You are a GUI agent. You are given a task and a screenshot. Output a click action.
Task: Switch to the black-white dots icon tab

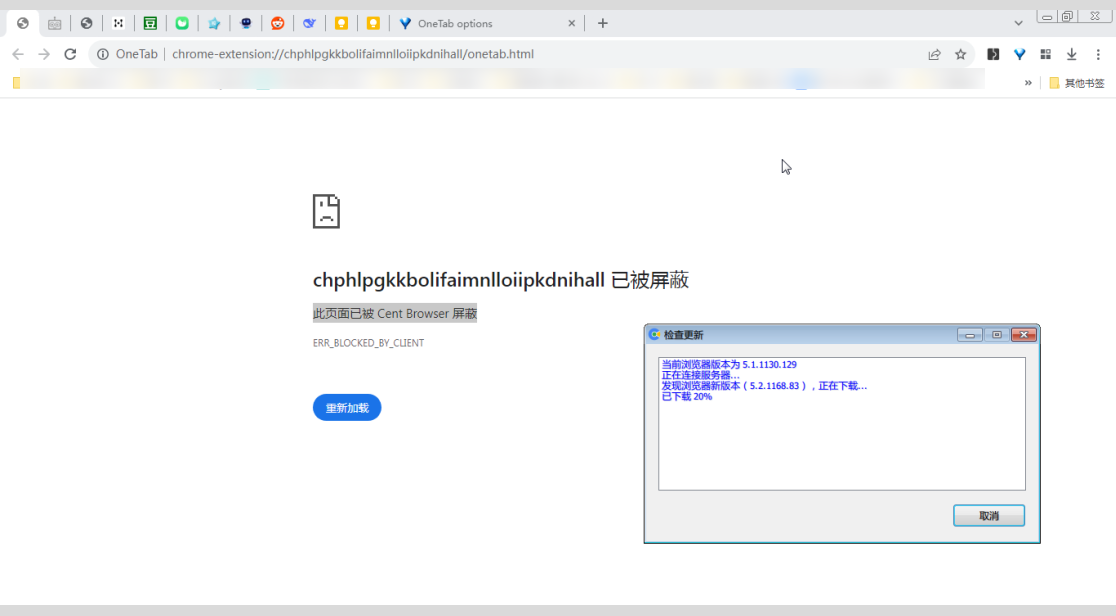pos(118,24)
